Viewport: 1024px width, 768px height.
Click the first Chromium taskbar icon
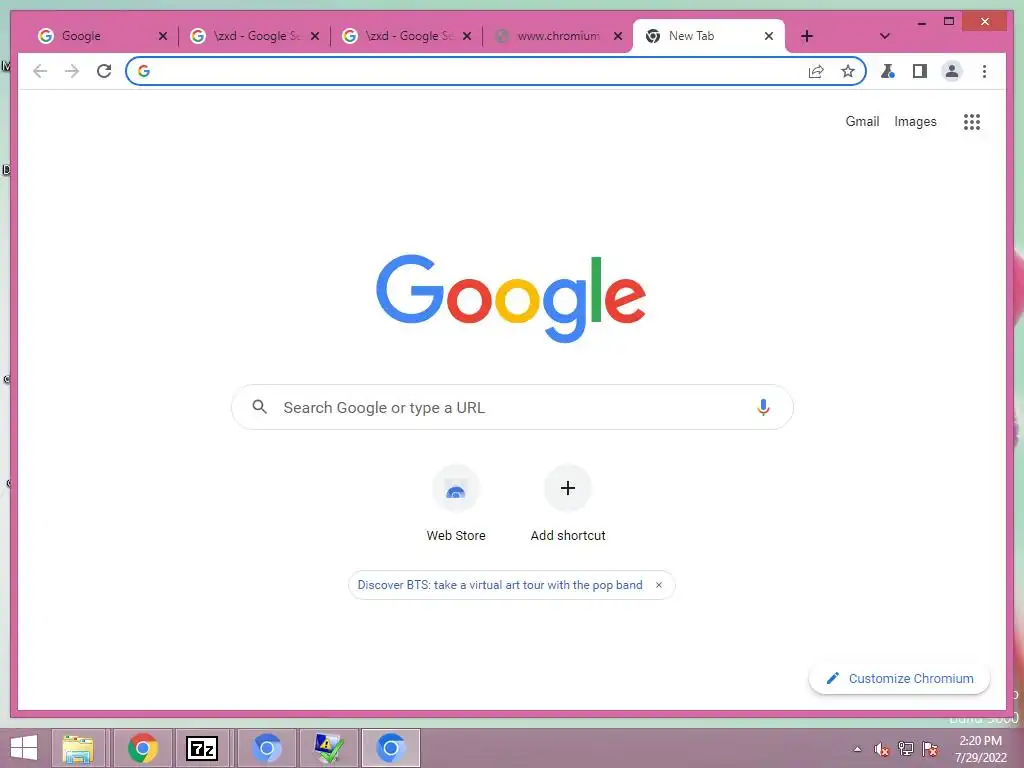pos(266,748)
